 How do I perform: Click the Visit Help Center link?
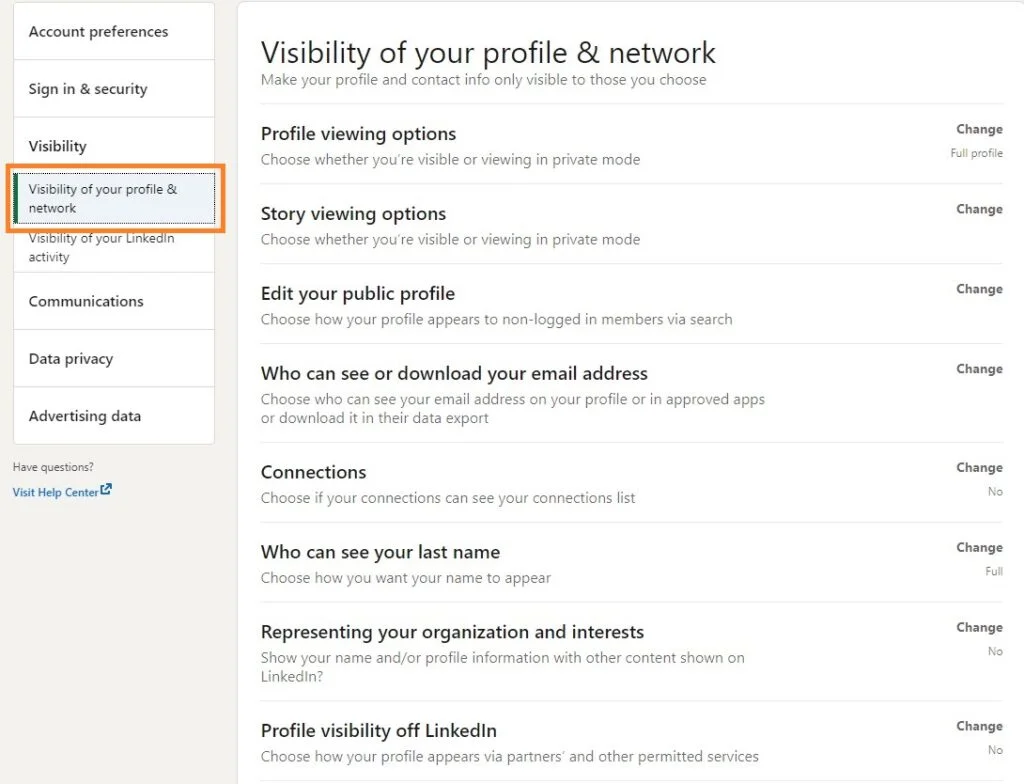(55, 492)
